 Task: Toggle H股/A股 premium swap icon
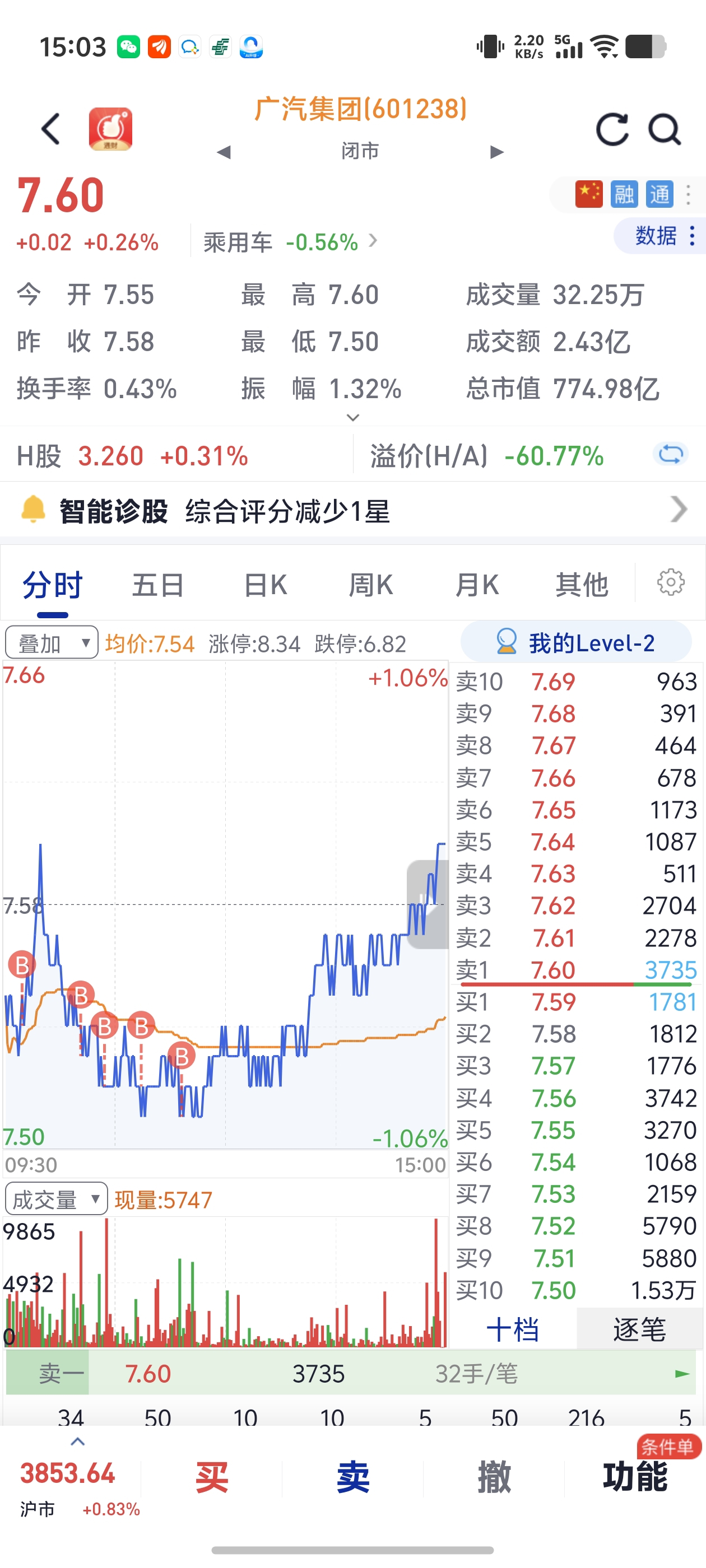coord(671,454)
